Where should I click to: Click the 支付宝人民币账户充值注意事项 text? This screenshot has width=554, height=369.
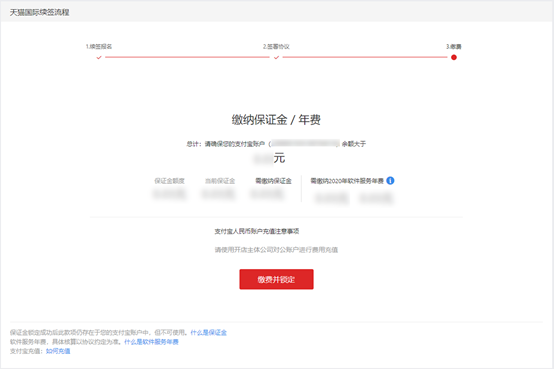coord(257,231)
